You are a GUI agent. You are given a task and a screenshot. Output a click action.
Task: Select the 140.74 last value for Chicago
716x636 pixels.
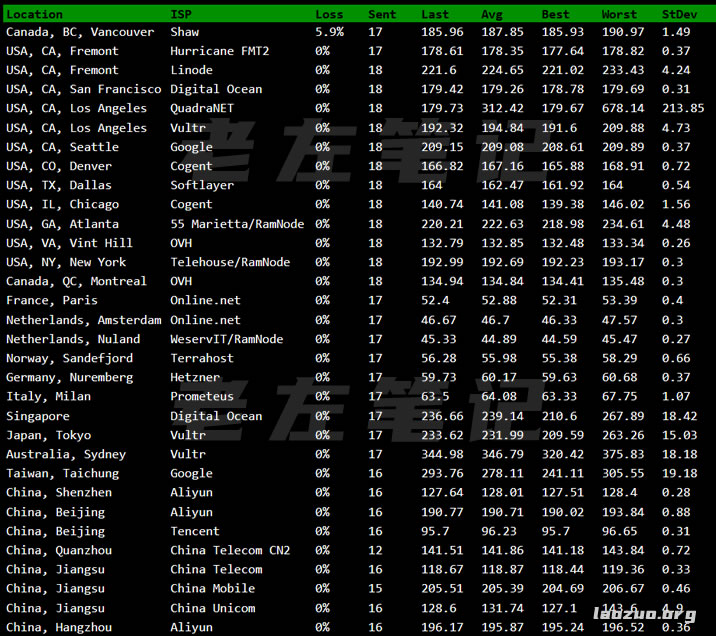pos(442,205)
